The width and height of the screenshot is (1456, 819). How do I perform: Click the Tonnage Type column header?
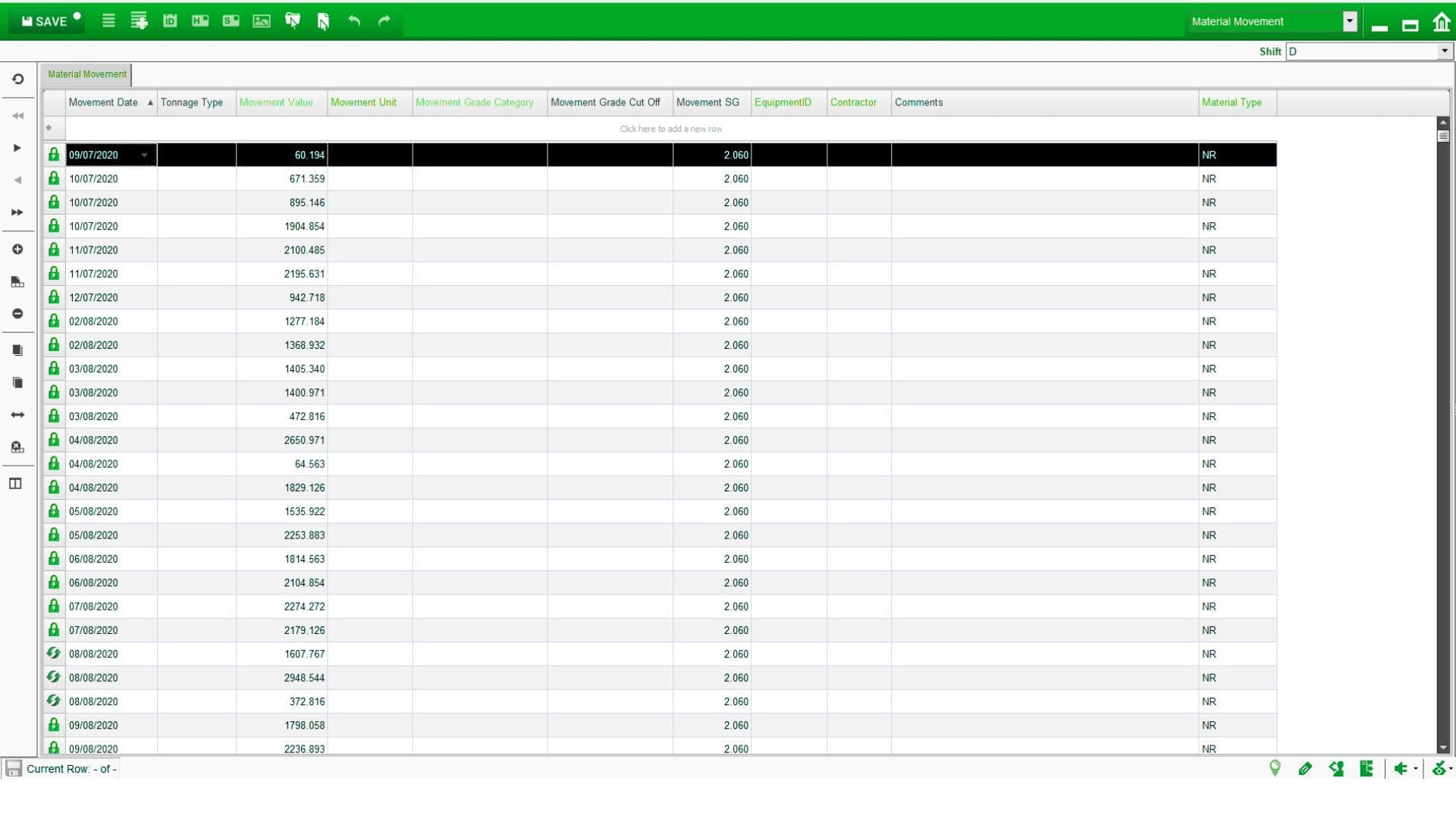point(196,102)
